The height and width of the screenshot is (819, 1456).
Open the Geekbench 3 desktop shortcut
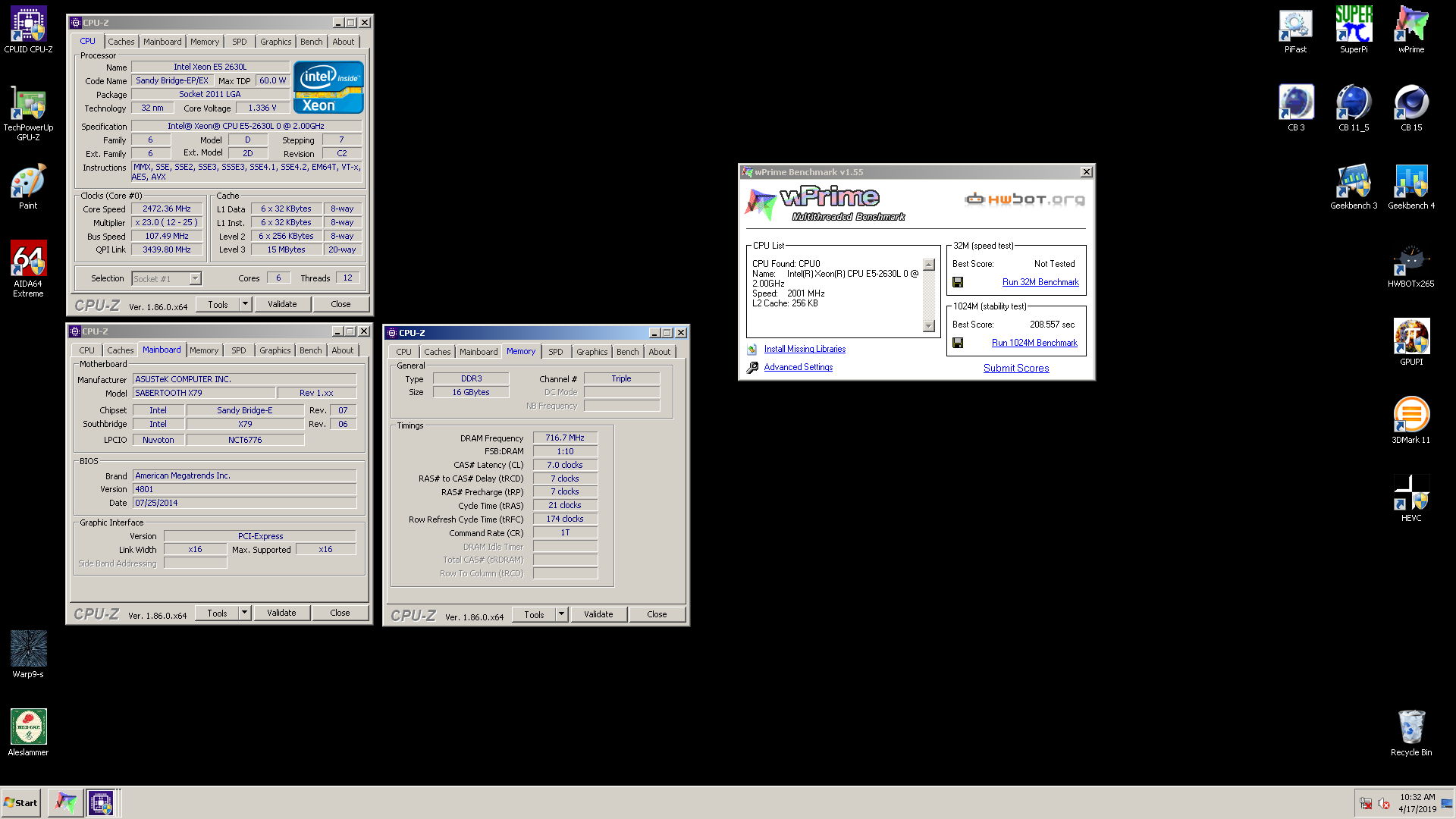tap(1354, 187)
